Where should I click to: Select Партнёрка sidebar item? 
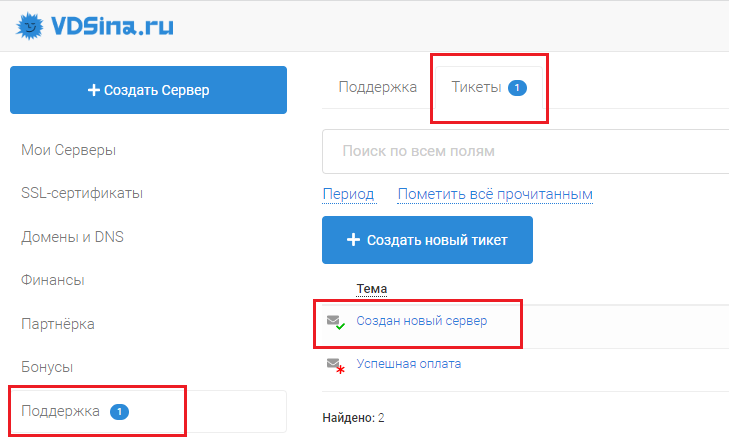click(58, 324)
